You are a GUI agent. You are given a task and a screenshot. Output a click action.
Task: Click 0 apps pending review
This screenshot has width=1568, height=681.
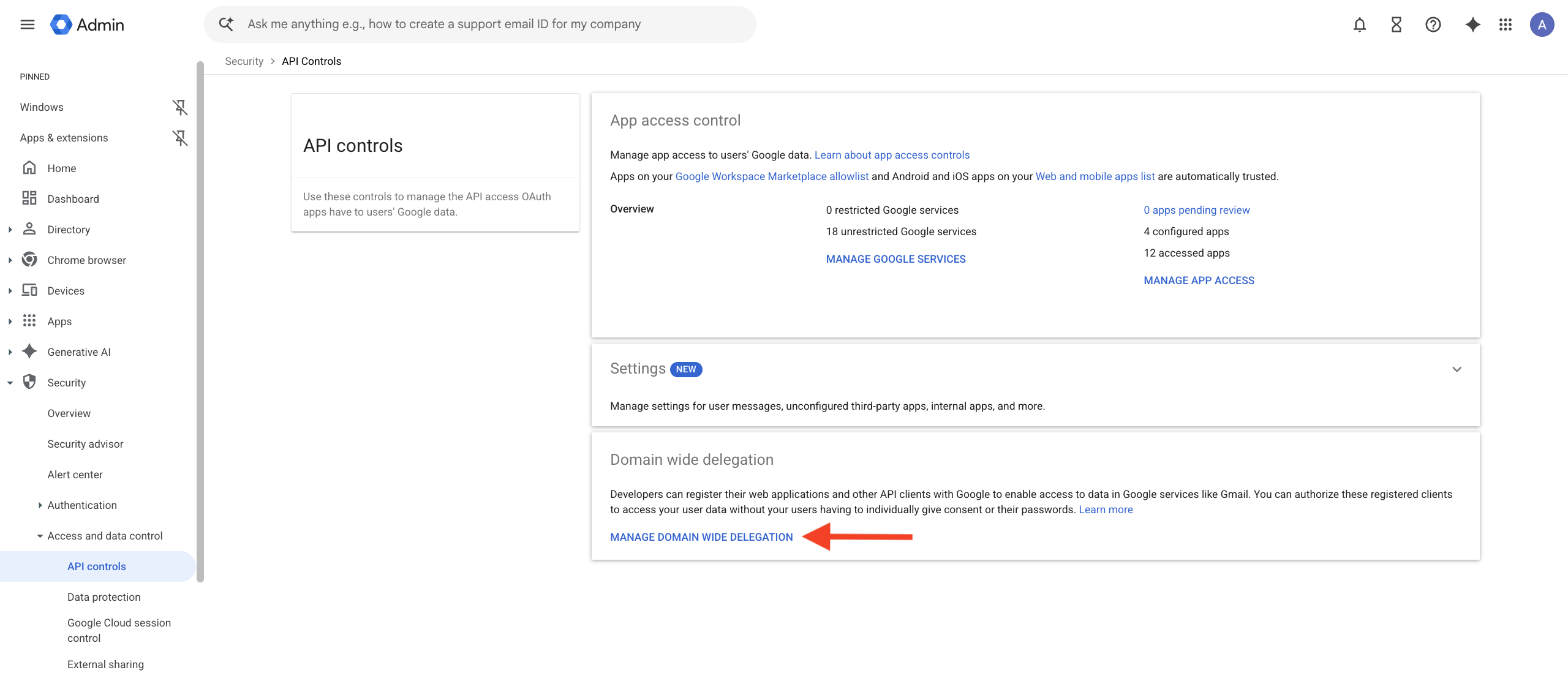tap(1197, 210)
